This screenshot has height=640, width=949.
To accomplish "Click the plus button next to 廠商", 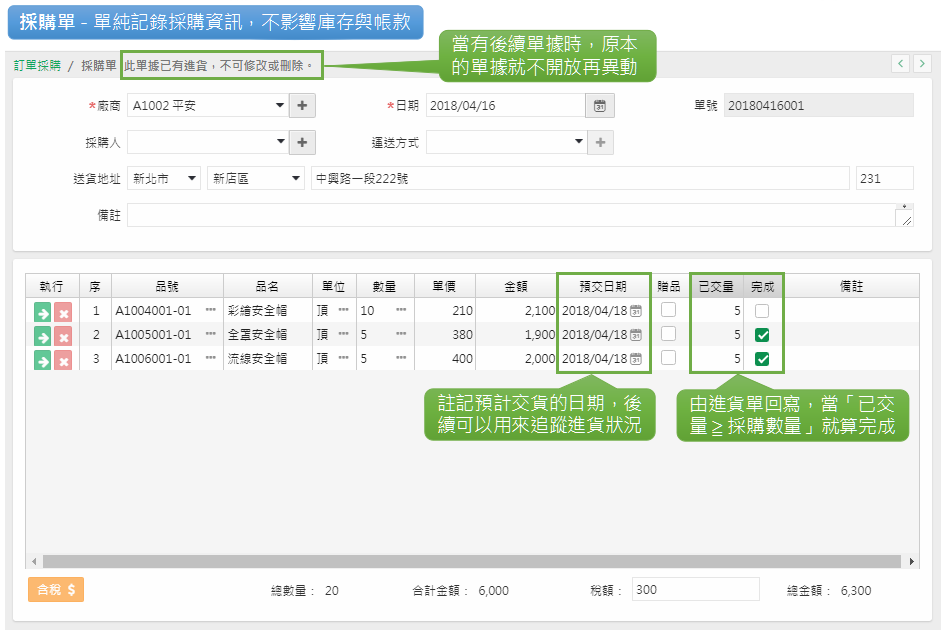I will pos(303,106).
